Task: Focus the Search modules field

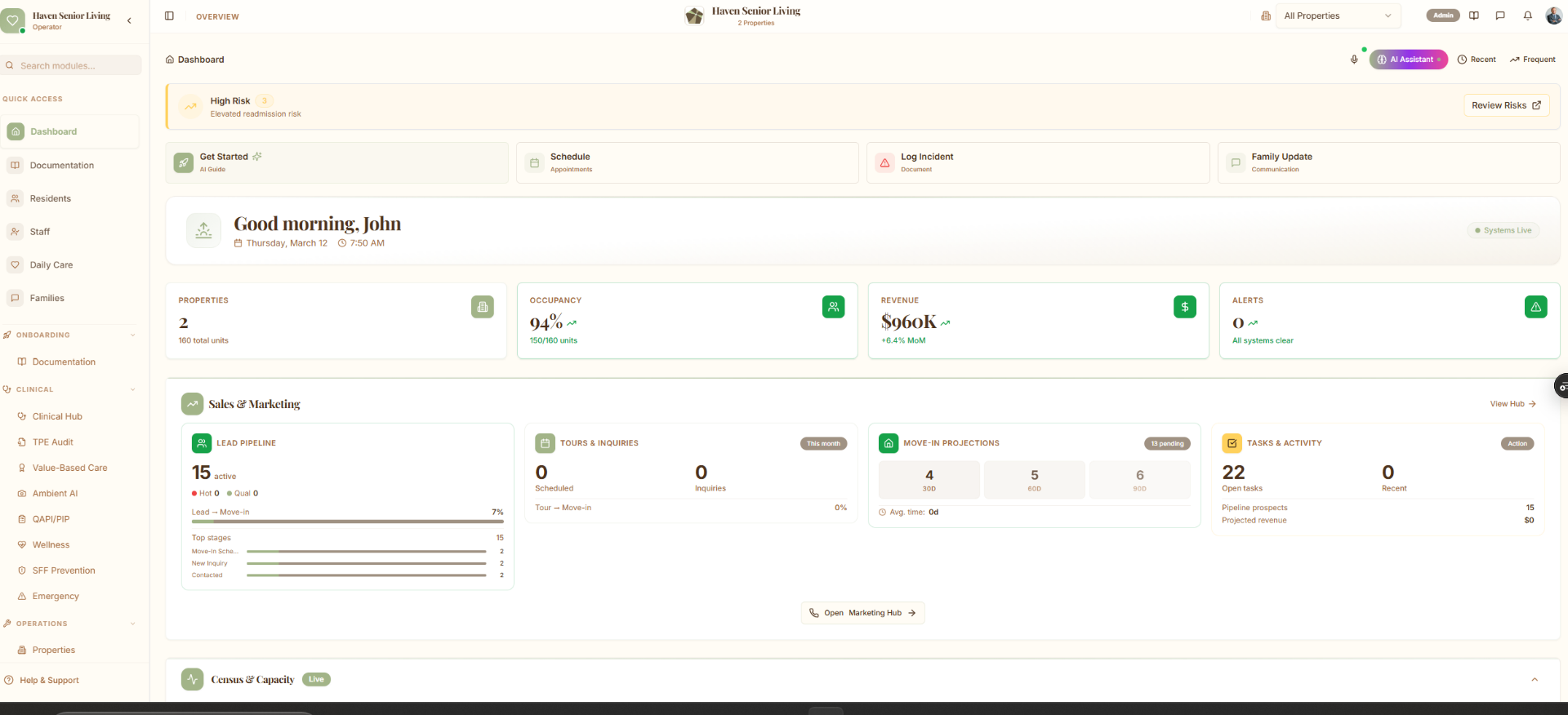Action: (71, 65)
